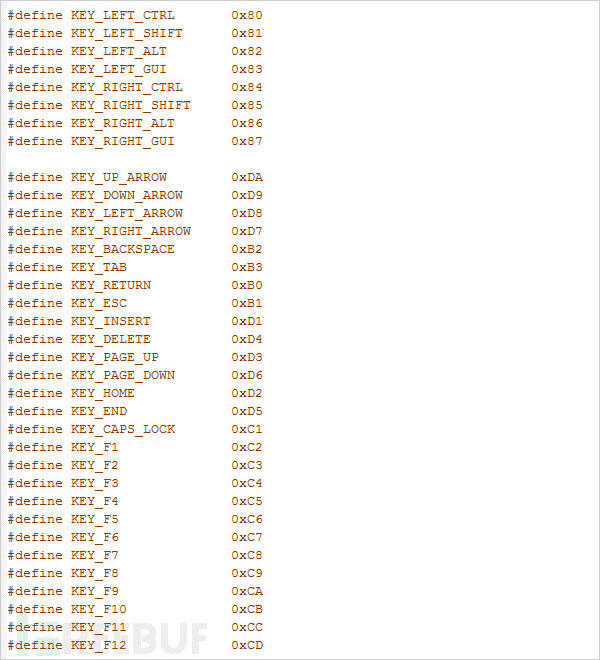Click the hex value 0xCD for KEY_F12
600x660 pixels.
click(247, 645)
